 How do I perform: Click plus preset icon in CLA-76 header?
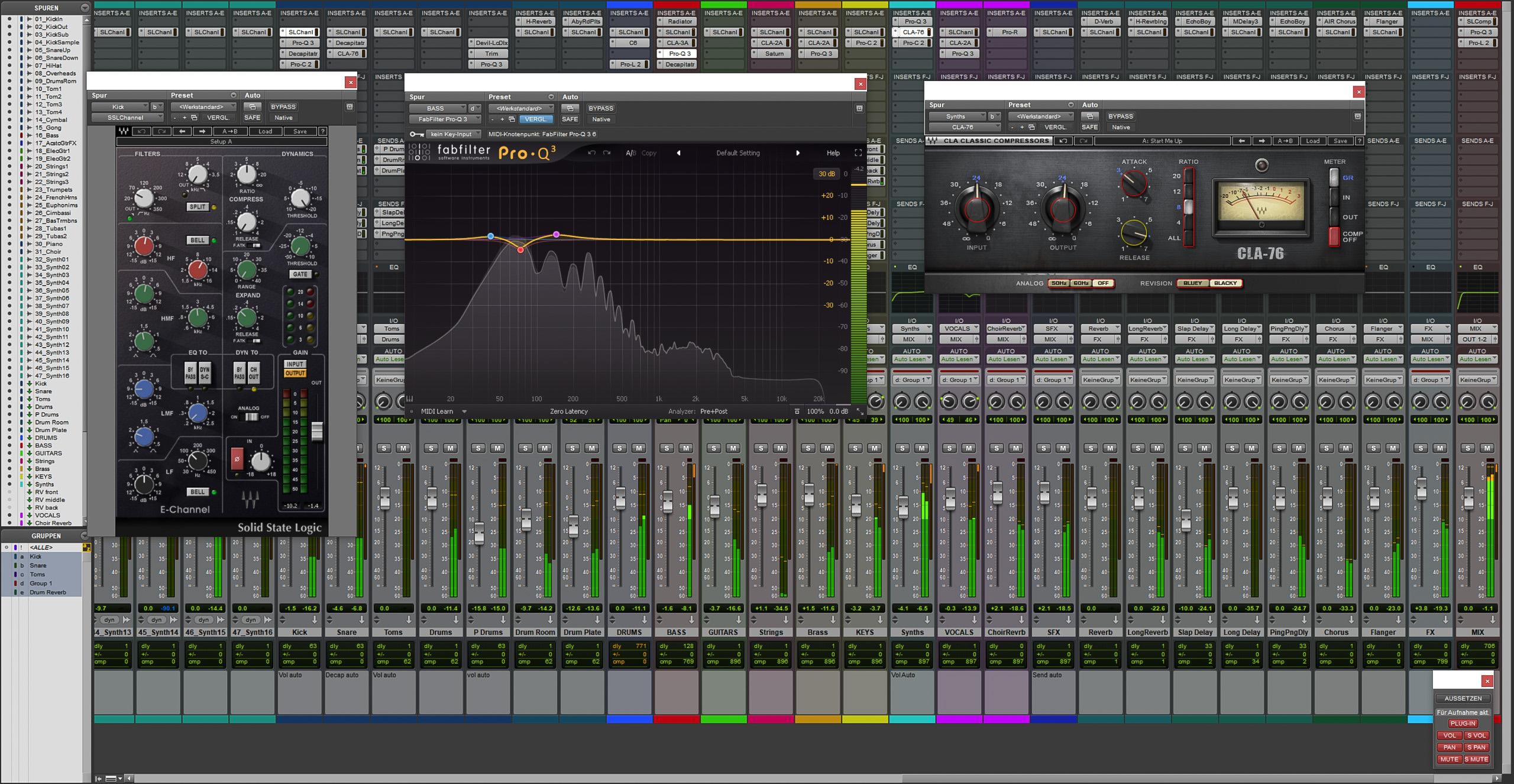1021,127
